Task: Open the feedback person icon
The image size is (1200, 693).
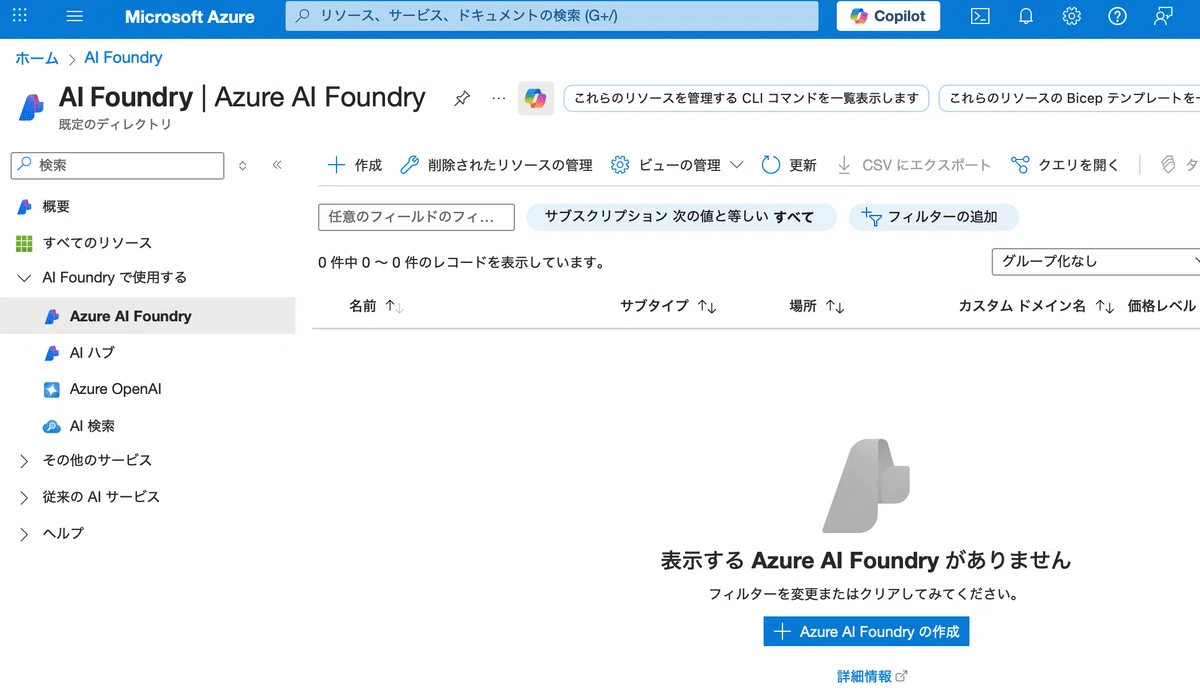Action: point(1162,16)
